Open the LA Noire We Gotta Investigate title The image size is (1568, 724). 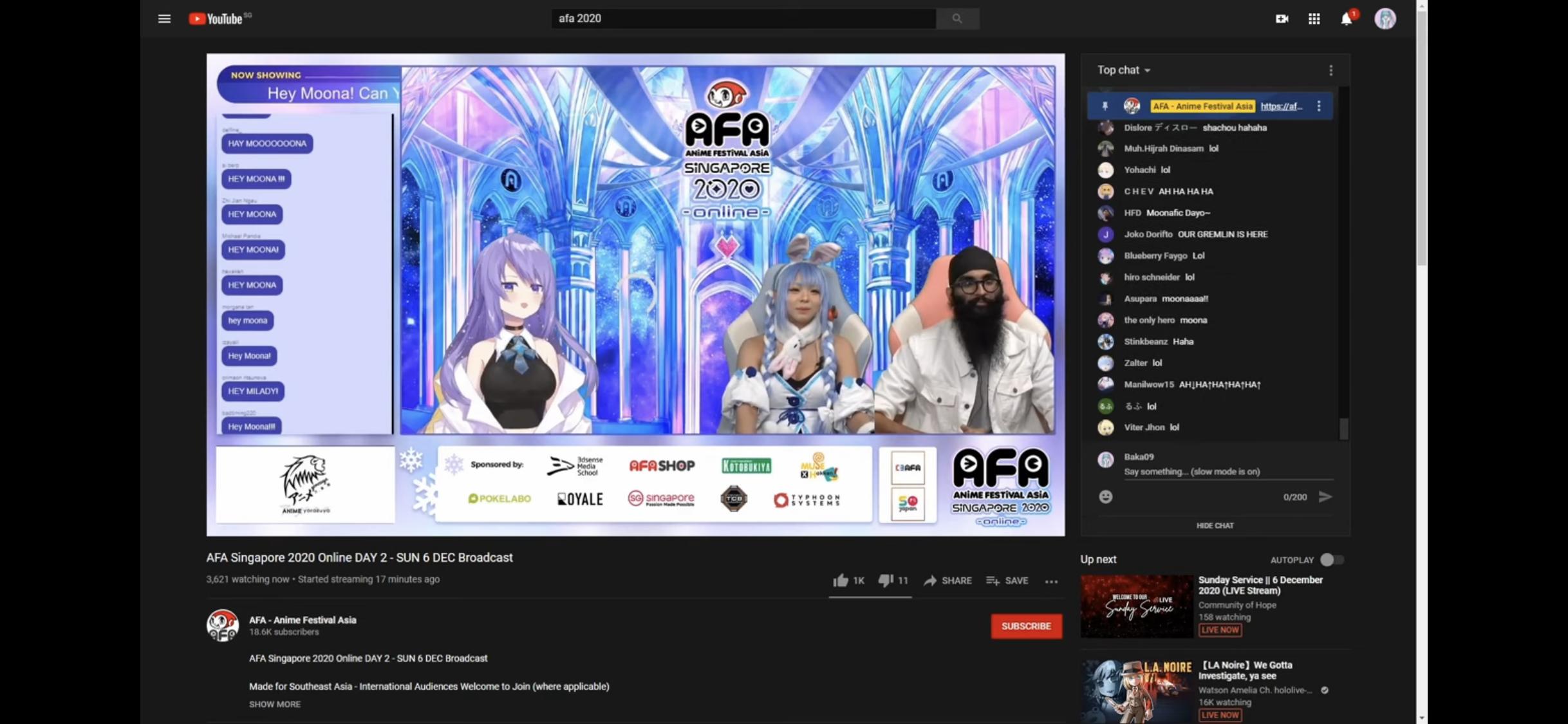tap(1246, 670)
